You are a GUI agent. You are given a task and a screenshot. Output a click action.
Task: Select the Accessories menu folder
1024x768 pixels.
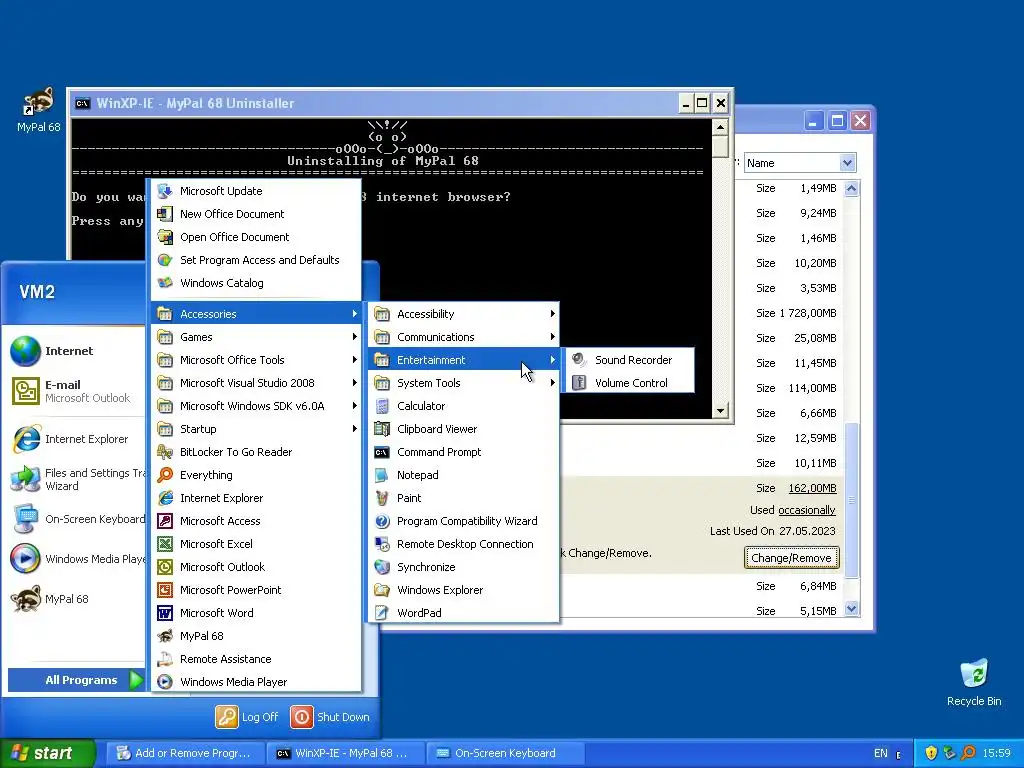pyautogui.click(x=257, y=314)
